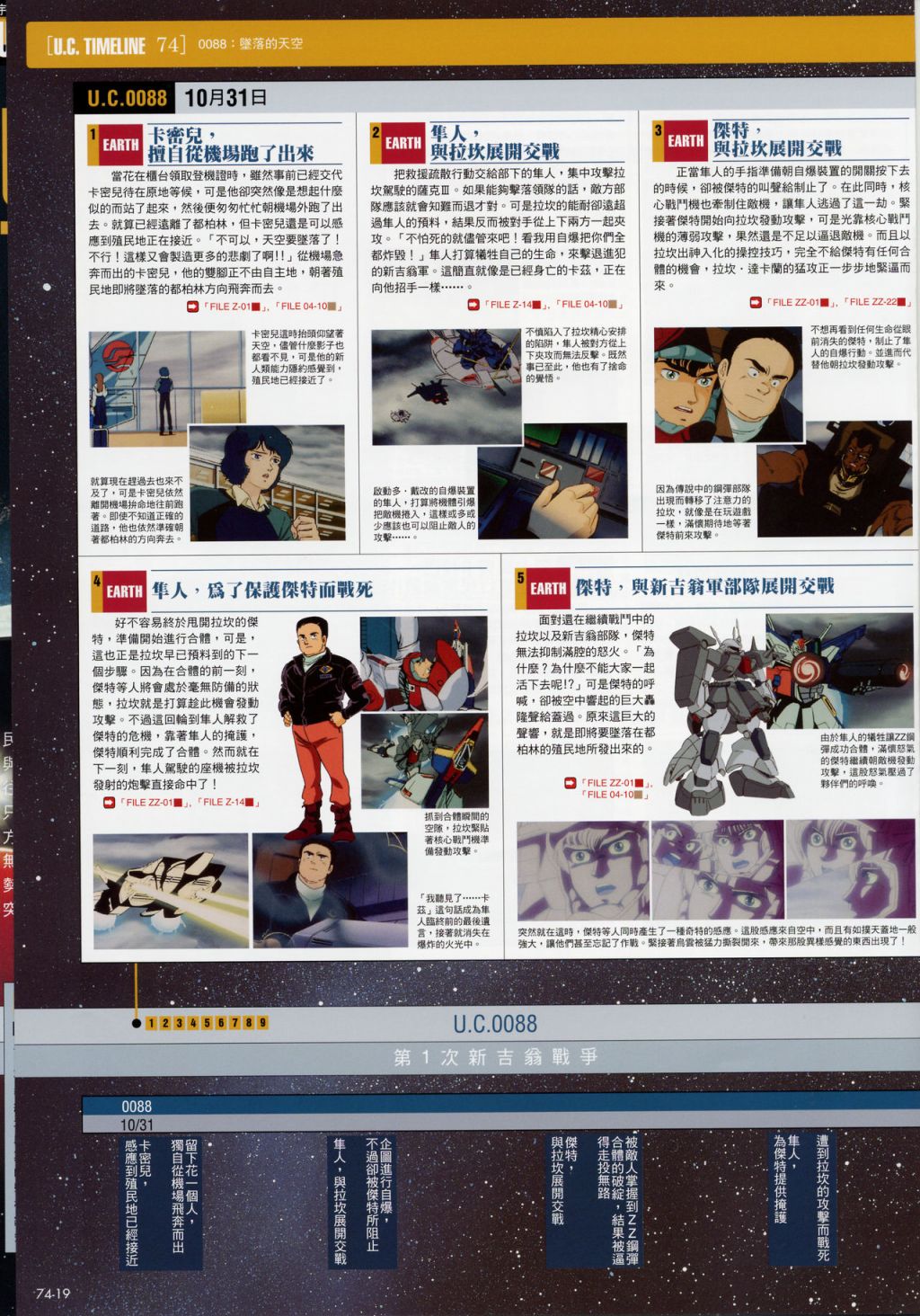Click the vertical caption 卡密兒,感應到殖民地已經接近

coord(139,1203)
